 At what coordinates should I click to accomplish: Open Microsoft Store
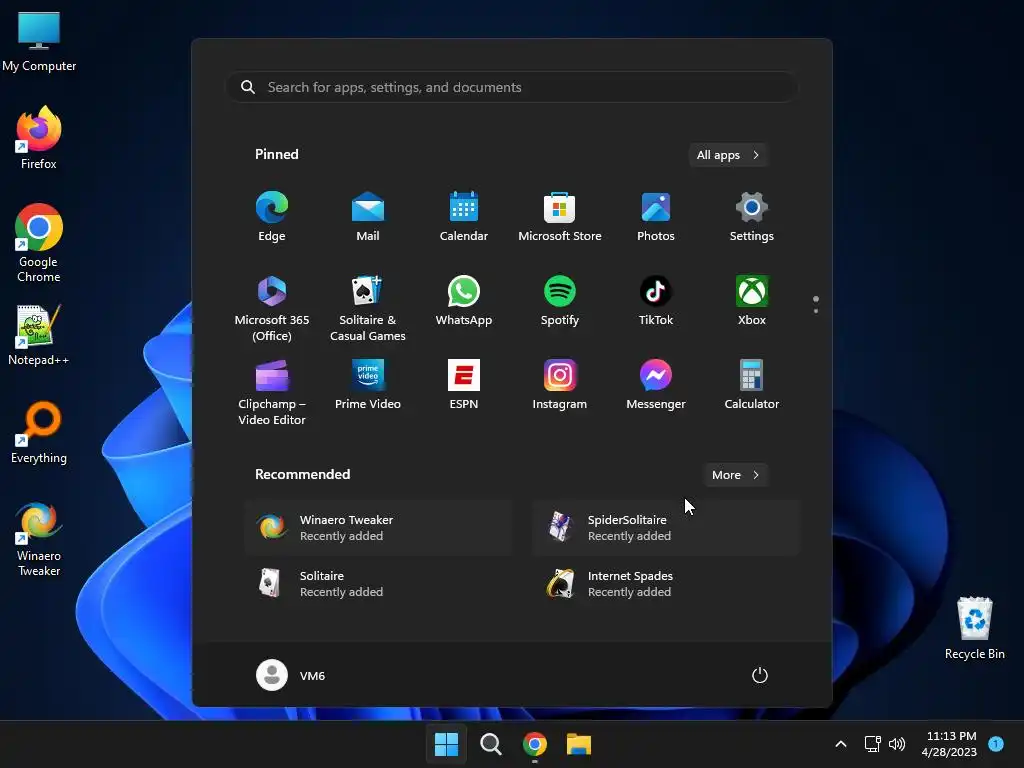click(x=560, y=217)
